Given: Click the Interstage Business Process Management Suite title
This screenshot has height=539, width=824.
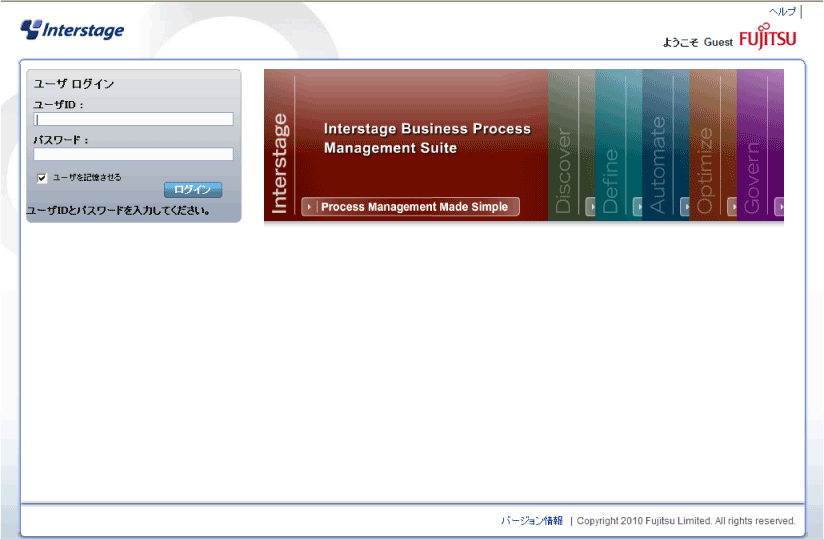Looking at the screenshot, I should point(427,138).
